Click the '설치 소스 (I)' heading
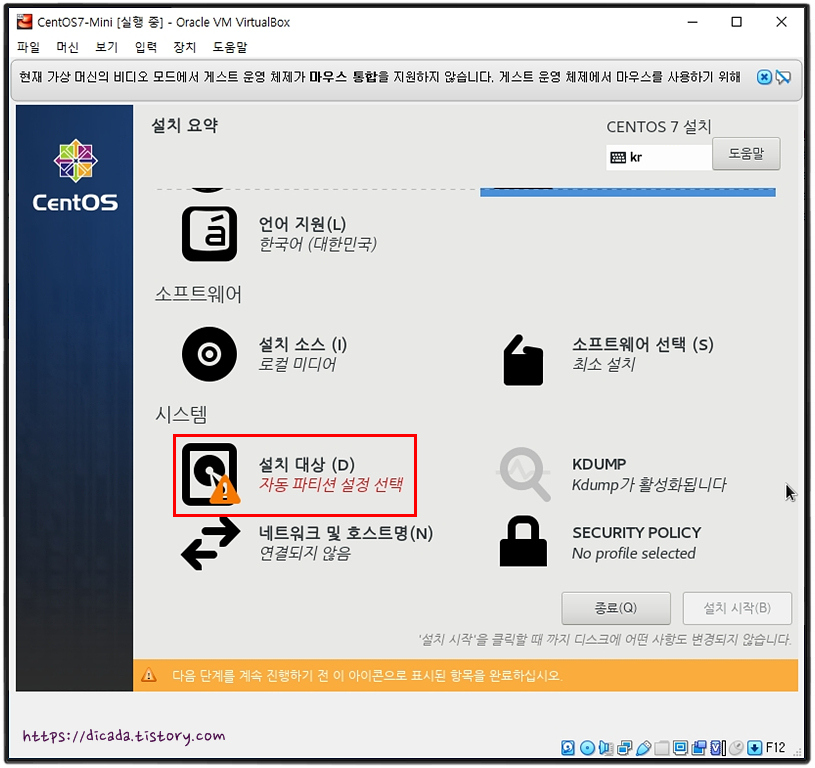815x768 pixels. coord(303,344)
